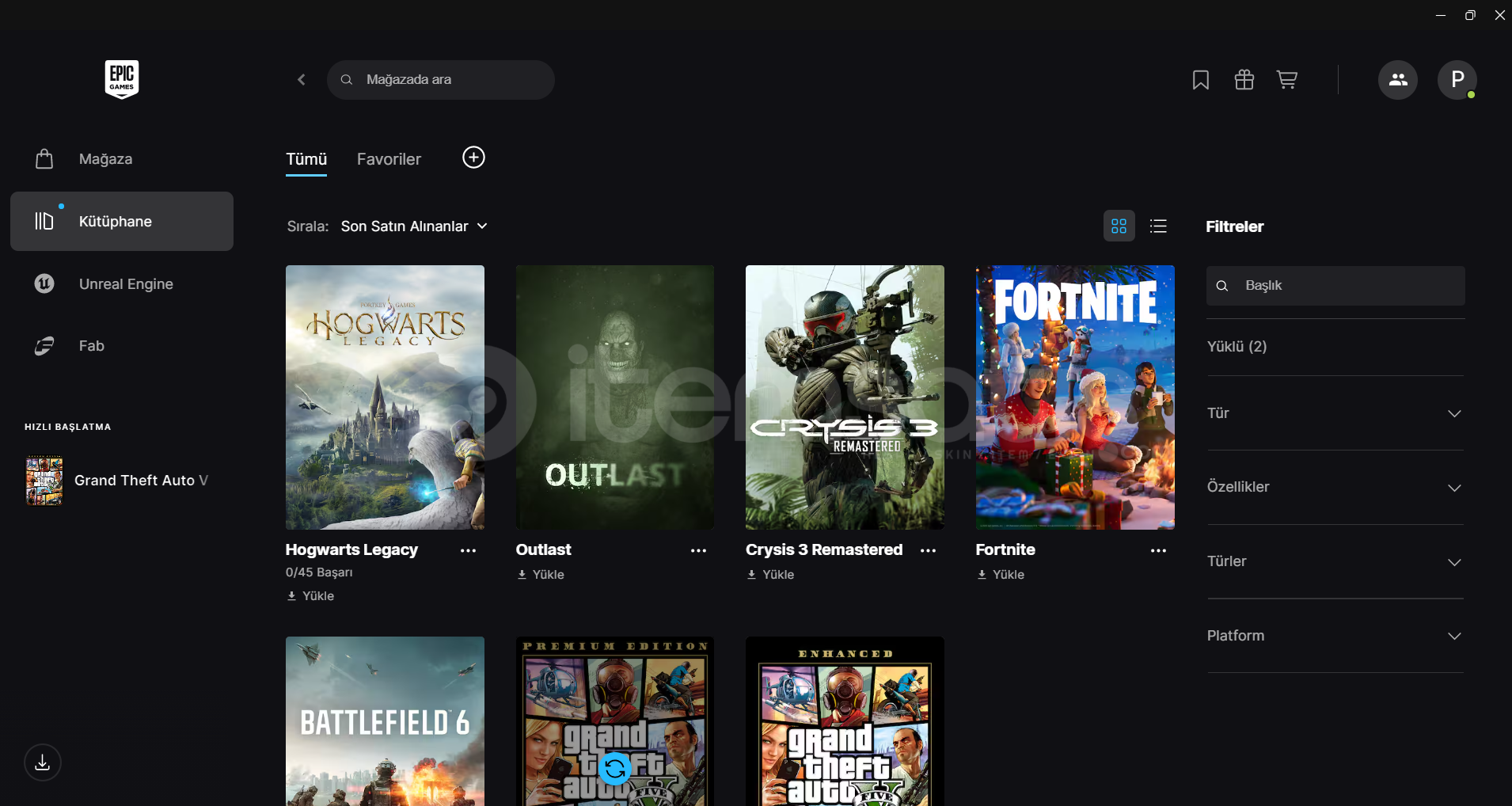Open the profile avatar P menu
Screen dimensions: 1512x806
[x=1457, y=80]
